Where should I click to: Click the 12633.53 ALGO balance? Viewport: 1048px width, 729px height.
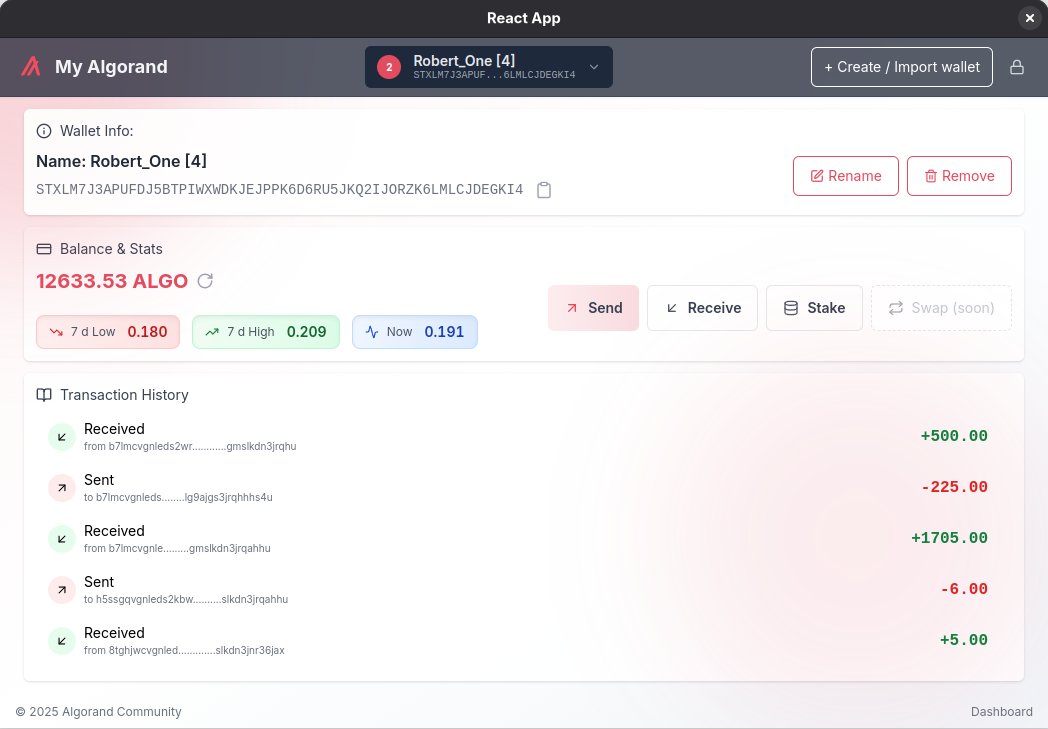(112, 281)
